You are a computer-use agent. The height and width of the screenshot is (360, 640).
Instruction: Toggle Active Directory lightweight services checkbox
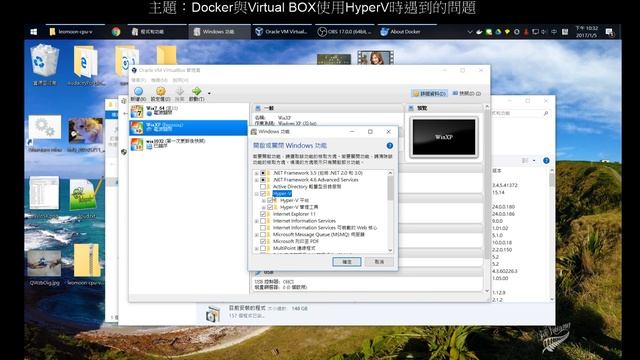tap(263, 187)
